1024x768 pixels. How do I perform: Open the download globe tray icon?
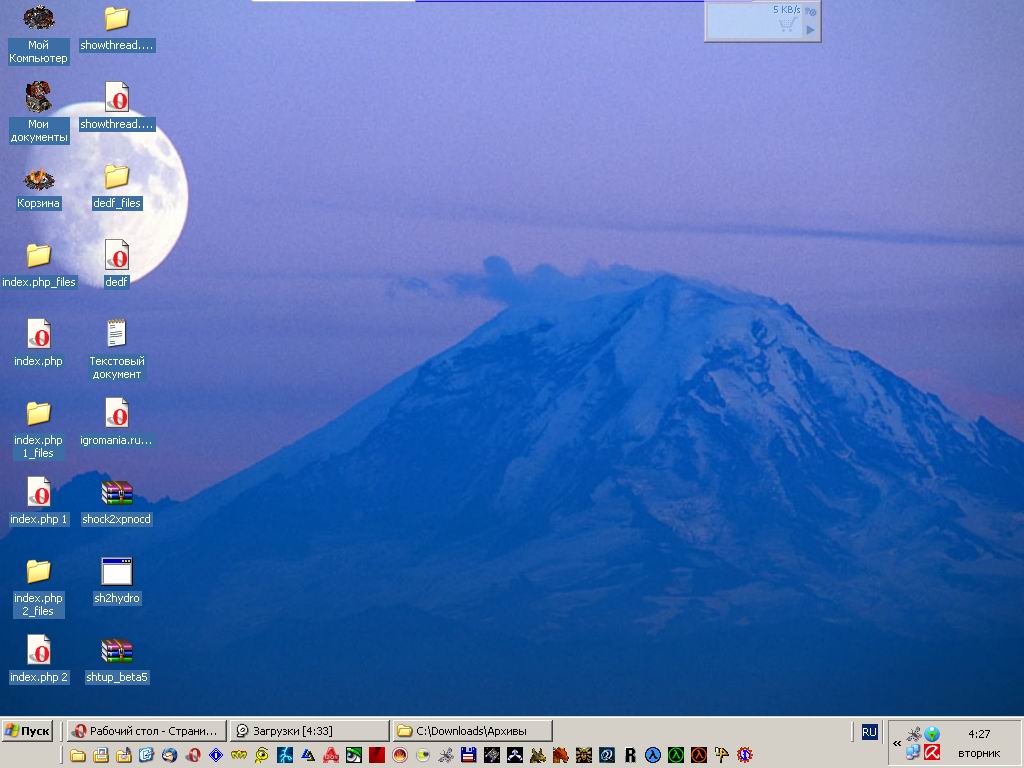coord(932,733)
